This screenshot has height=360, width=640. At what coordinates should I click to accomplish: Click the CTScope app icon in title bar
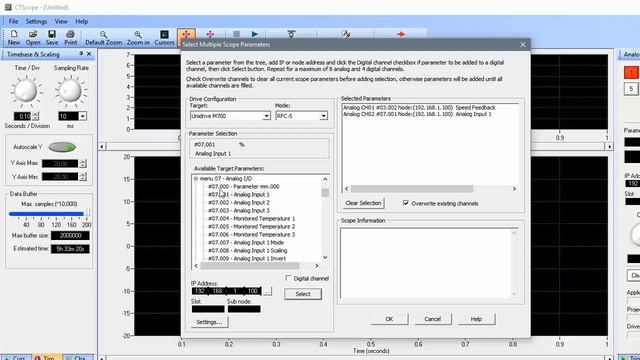pyautogui.click(x=8, y=7)
